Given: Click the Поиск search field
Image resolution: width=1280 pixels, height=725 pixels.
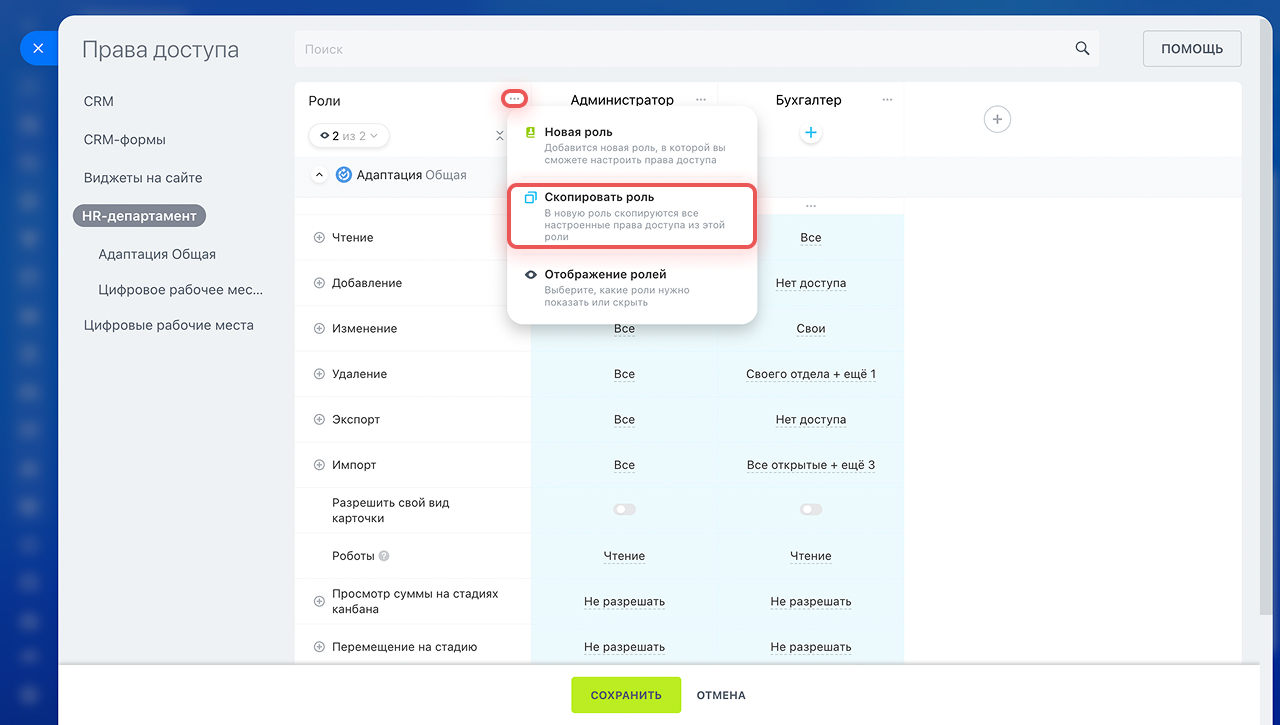Looking at the screenshot, I should coord(680,49).
